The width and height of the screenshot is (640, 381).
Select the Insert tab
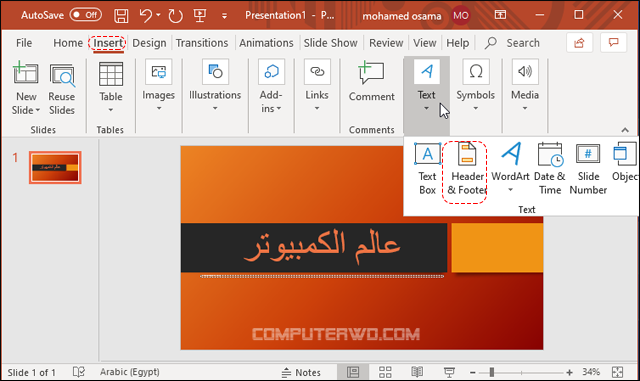(x=108, y=43)
